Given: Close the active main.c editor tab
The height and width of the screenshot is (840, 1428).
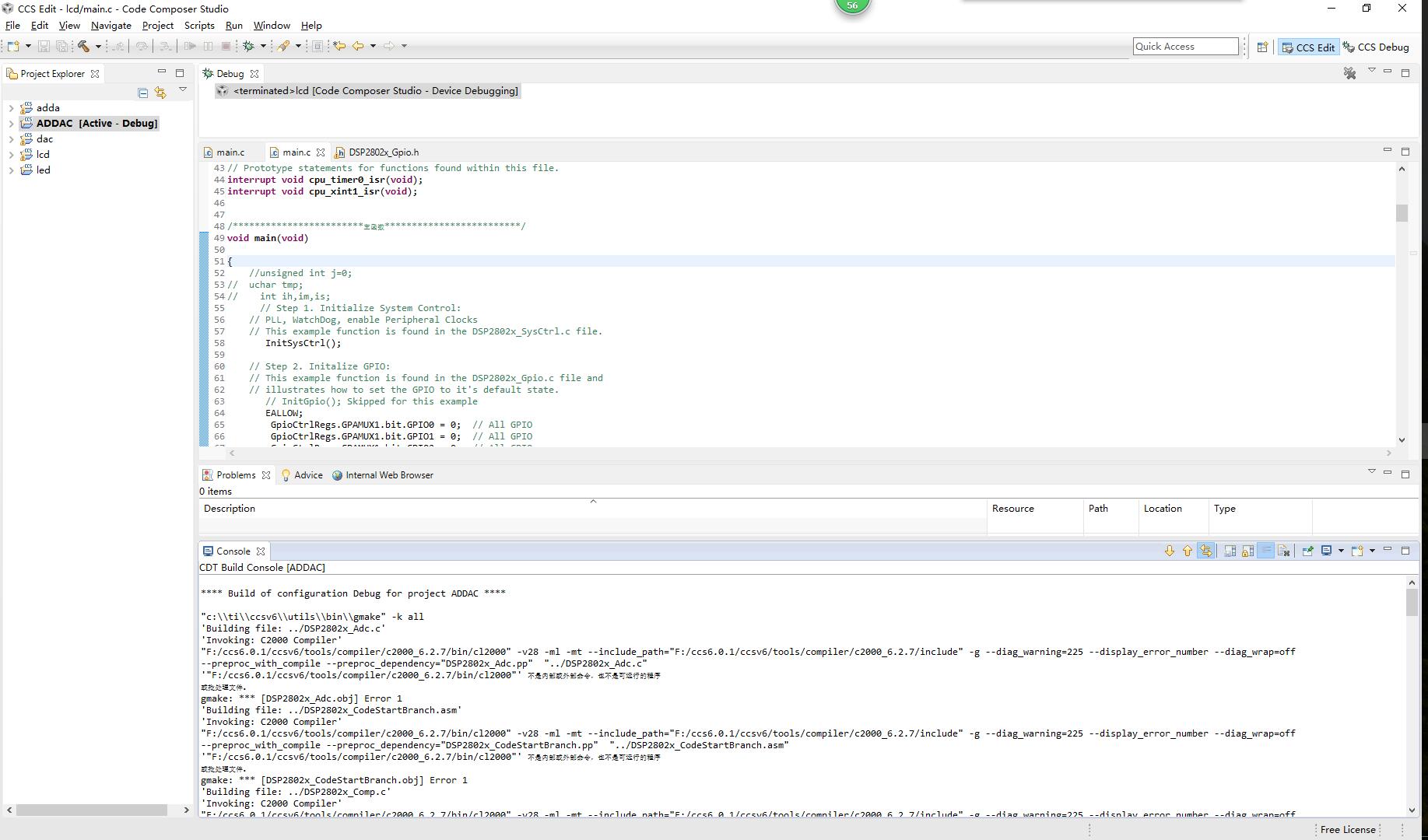Looking at the screenshot, I should [x=320, y=152].
